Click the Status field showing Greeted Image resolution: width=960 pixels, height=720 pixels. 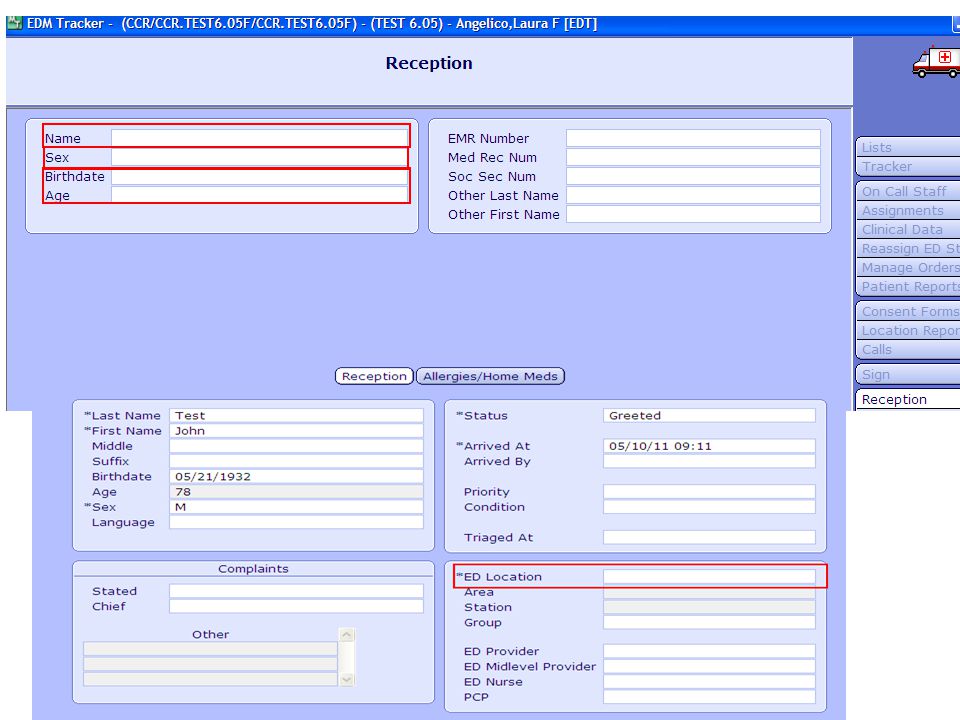point(710,416)
